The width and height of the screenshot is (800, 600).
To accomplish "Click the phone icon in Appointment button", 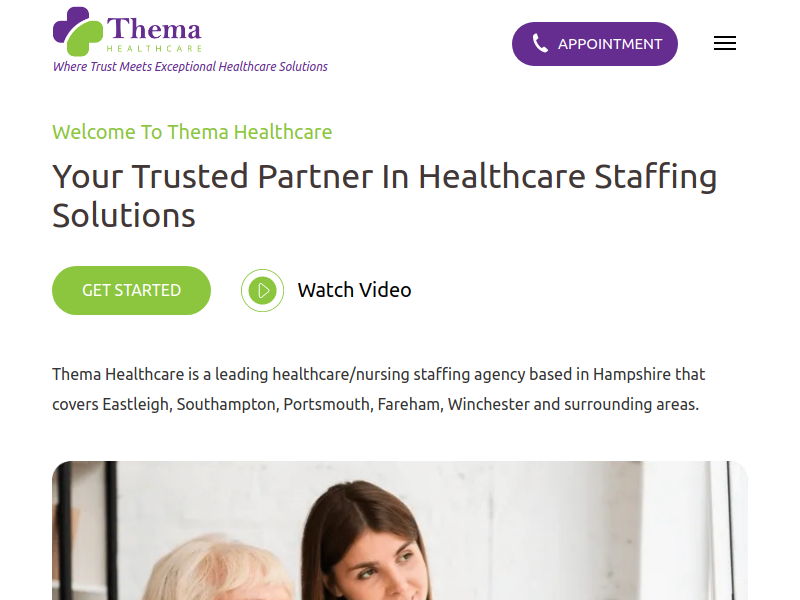I will (x=540, y=43).
